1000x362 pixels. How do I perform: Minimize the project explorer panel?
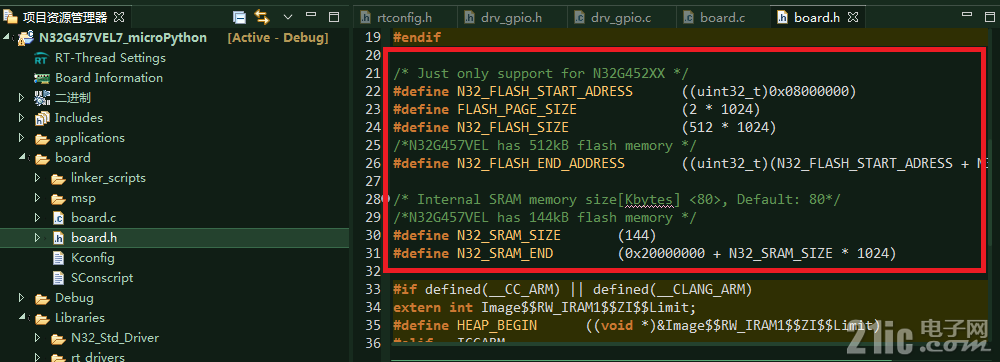click(x=311, y=15)
